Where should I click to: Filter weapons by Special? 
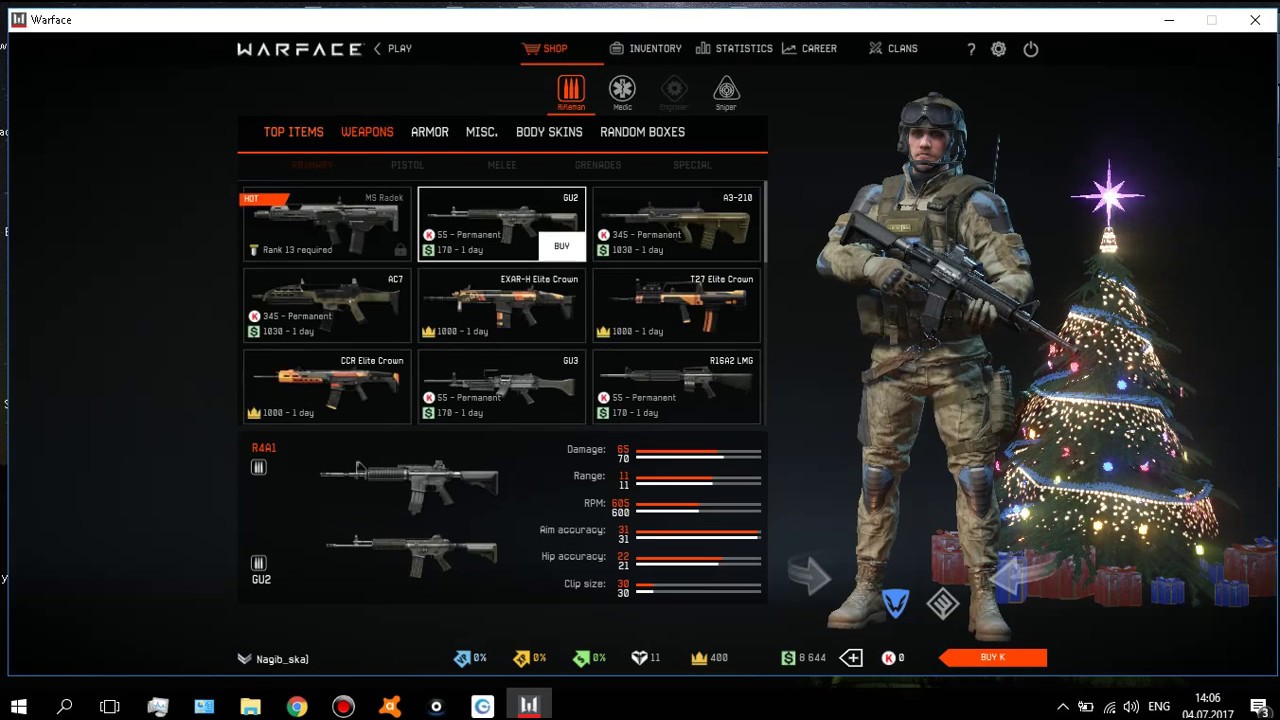692,165
